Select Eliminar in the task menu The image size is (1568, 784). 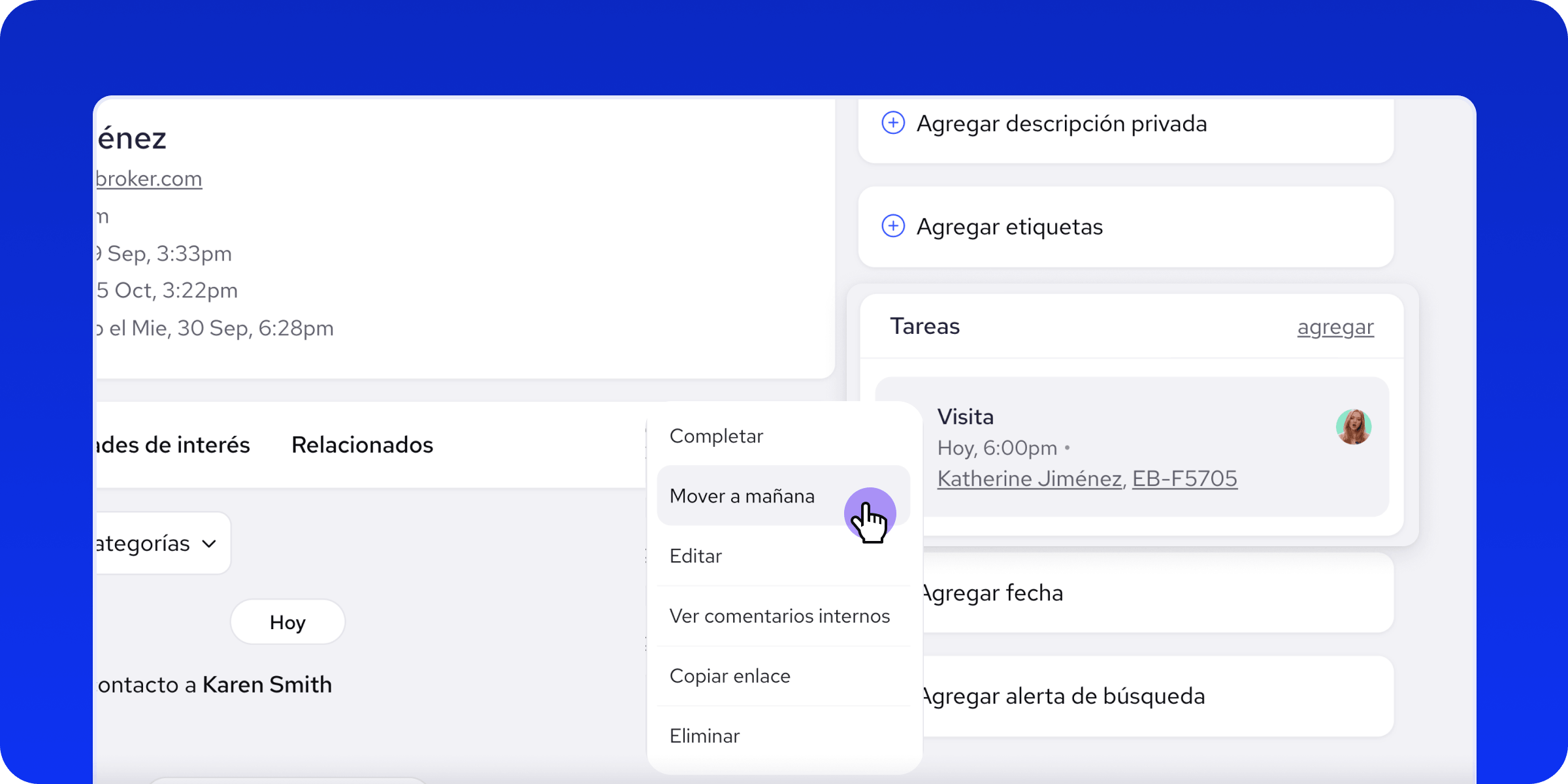tap(783, 736)
